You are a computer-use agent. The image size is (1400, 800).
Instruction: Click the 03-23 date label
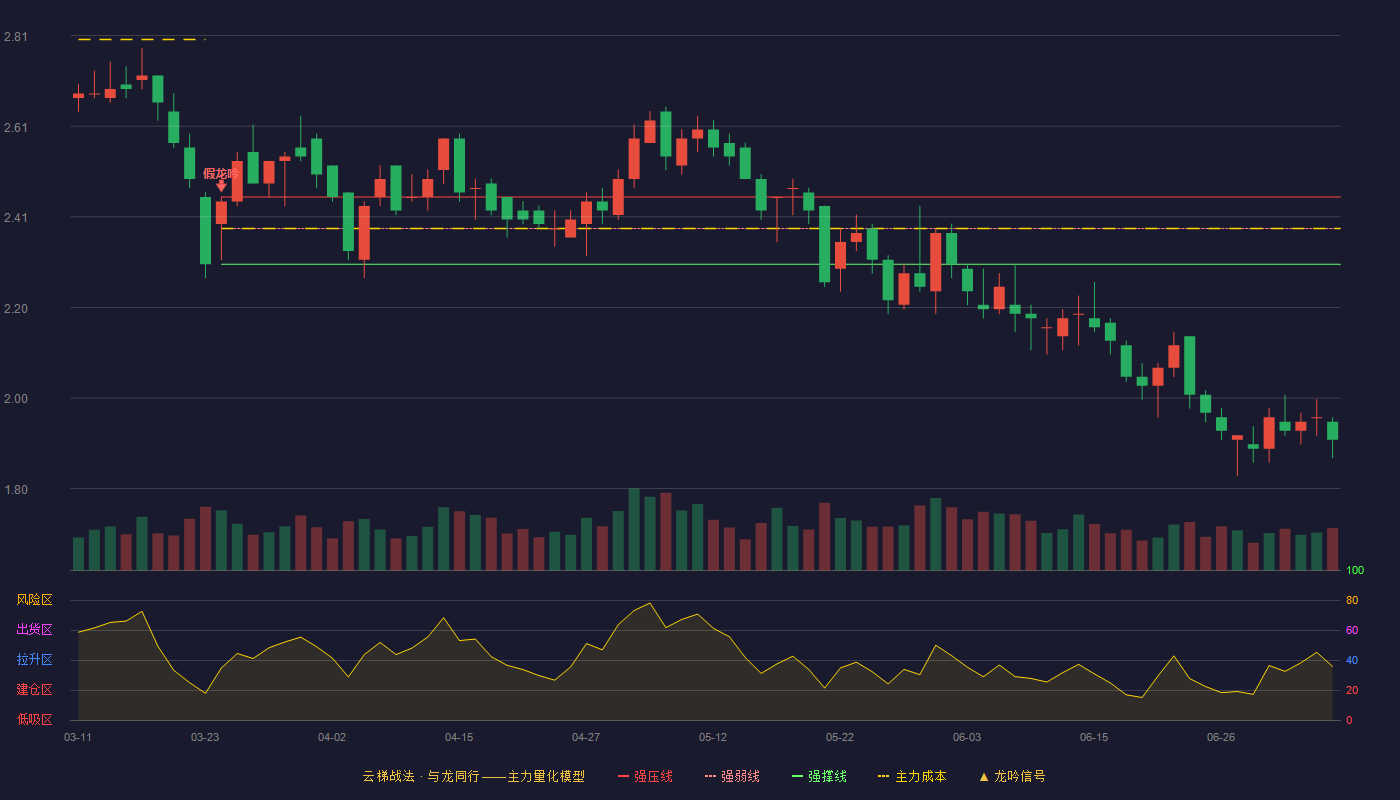point(205,737)
